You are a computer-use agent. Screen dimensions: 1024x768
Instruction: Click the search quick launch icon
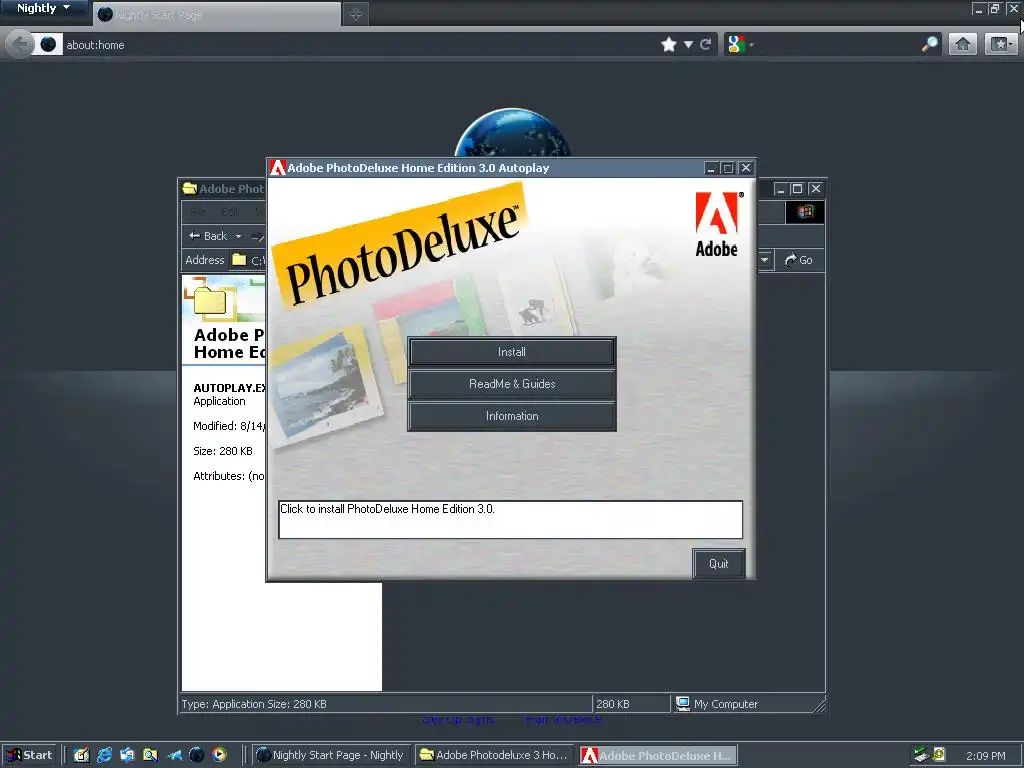point(150,755)
